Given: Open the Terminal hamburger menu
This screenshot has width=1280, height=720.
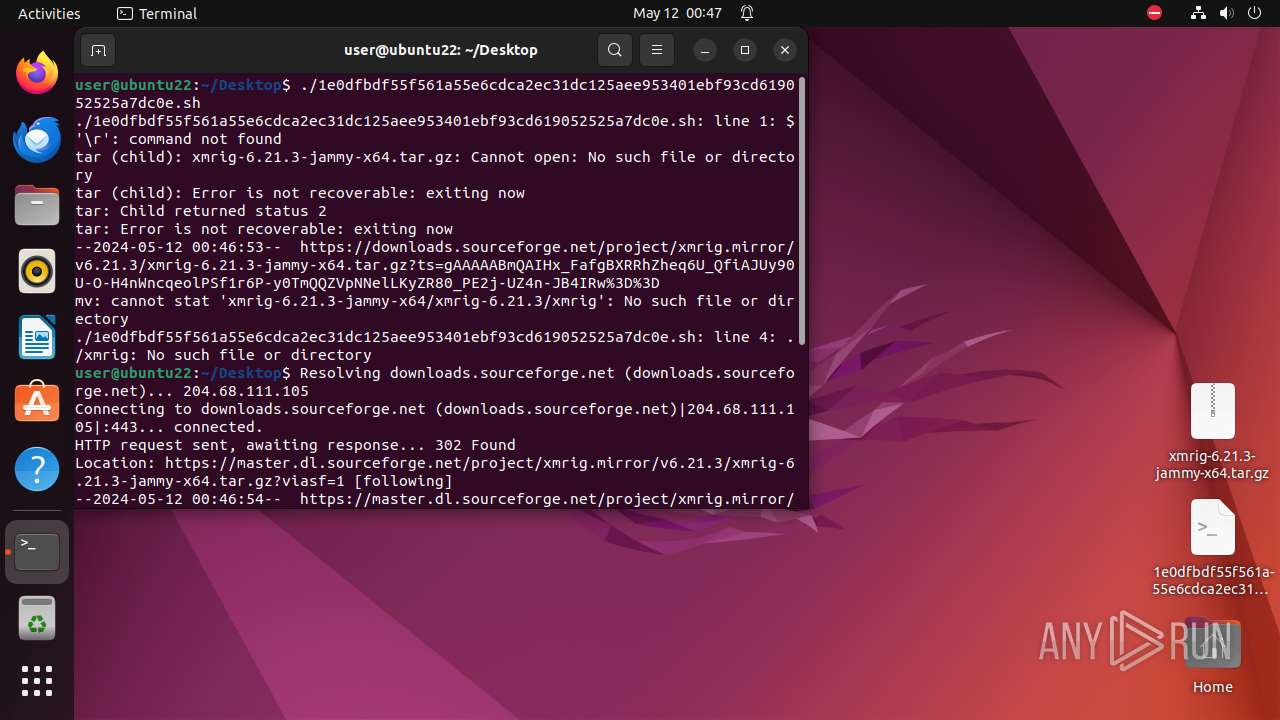Looking at the screenshot, I should [656, 50].
